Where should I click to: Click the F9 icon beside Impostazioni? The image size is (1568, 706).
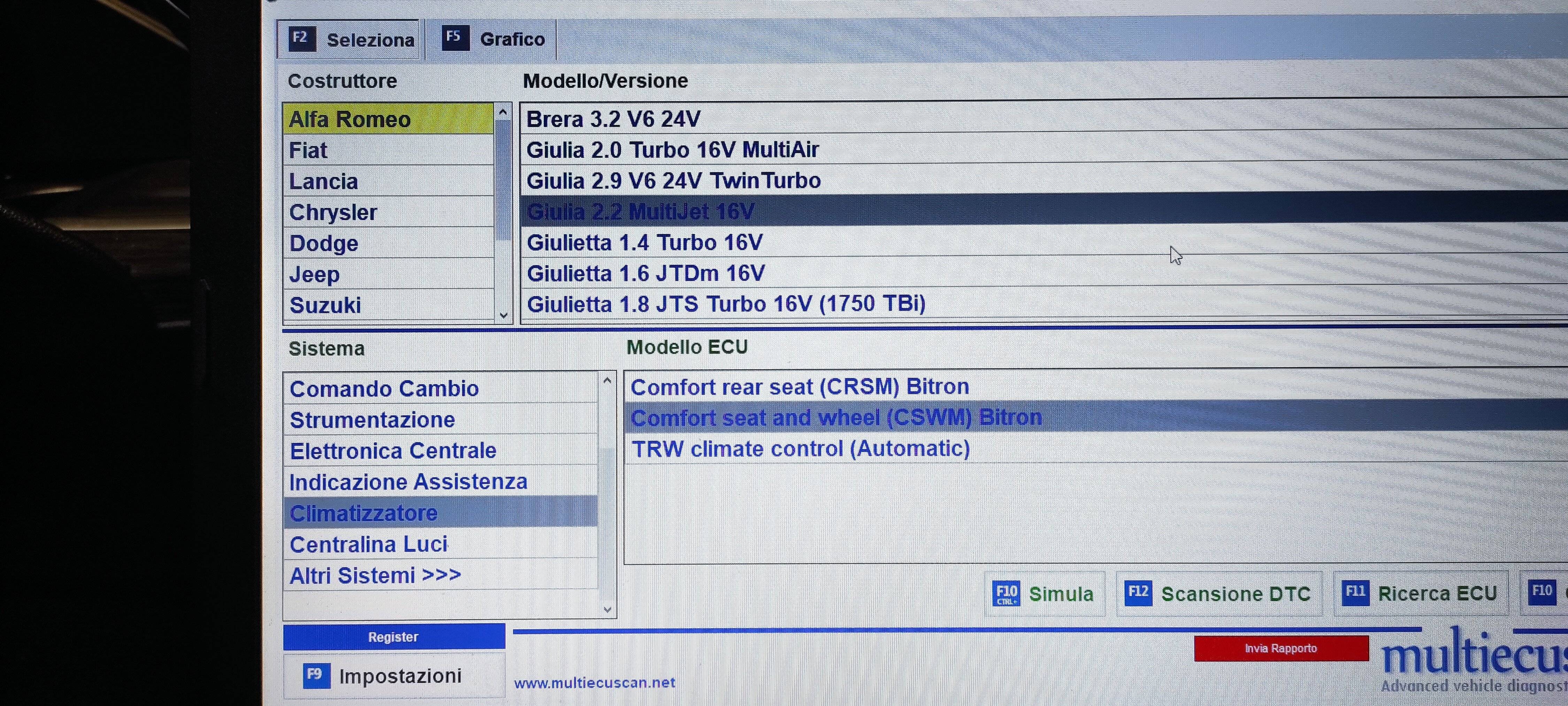(316, 675)
